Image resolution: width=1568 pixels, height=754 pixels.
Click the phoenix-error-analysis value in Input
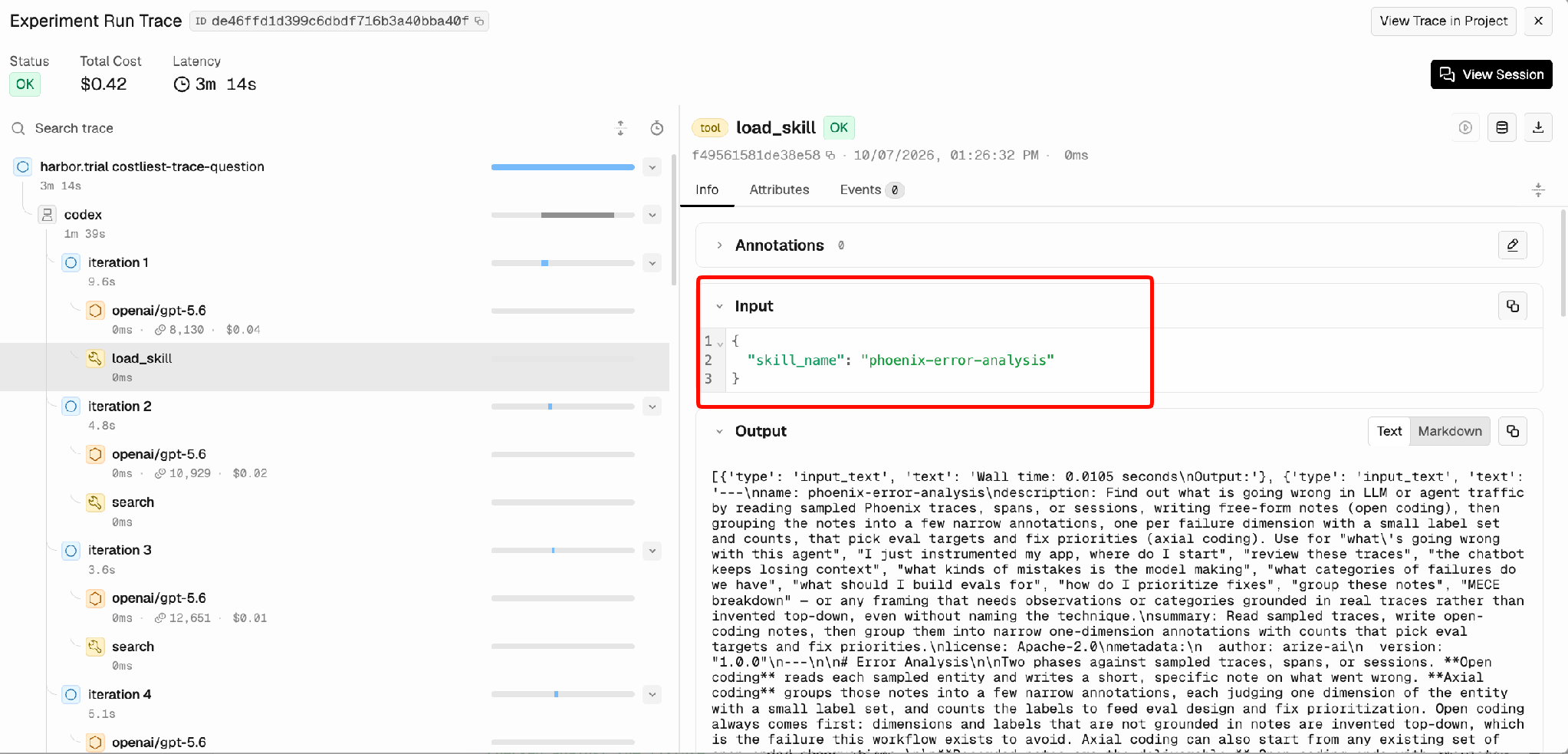coord(957,360)
